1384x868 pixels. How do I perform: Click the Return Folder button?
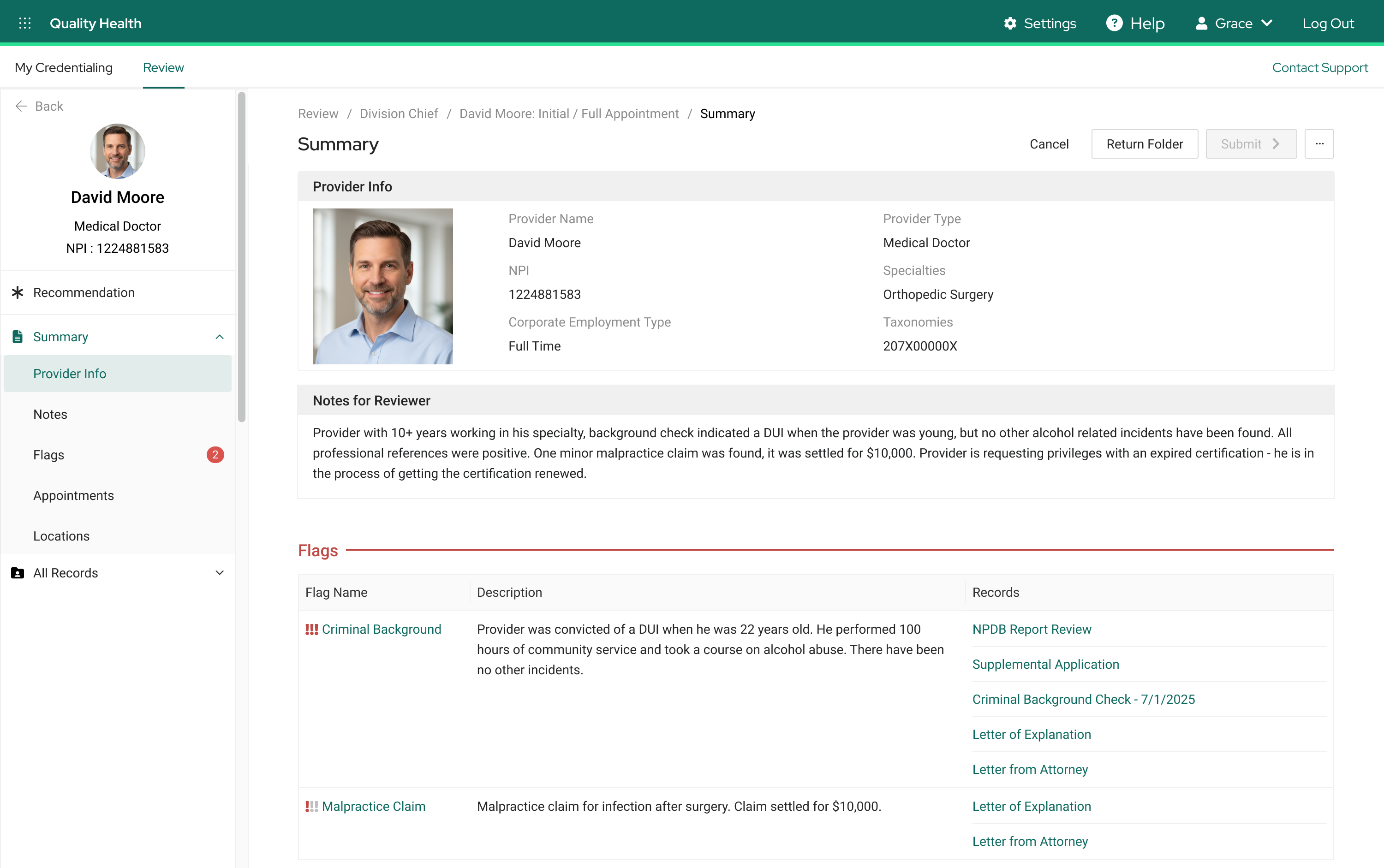point(1145,144)
